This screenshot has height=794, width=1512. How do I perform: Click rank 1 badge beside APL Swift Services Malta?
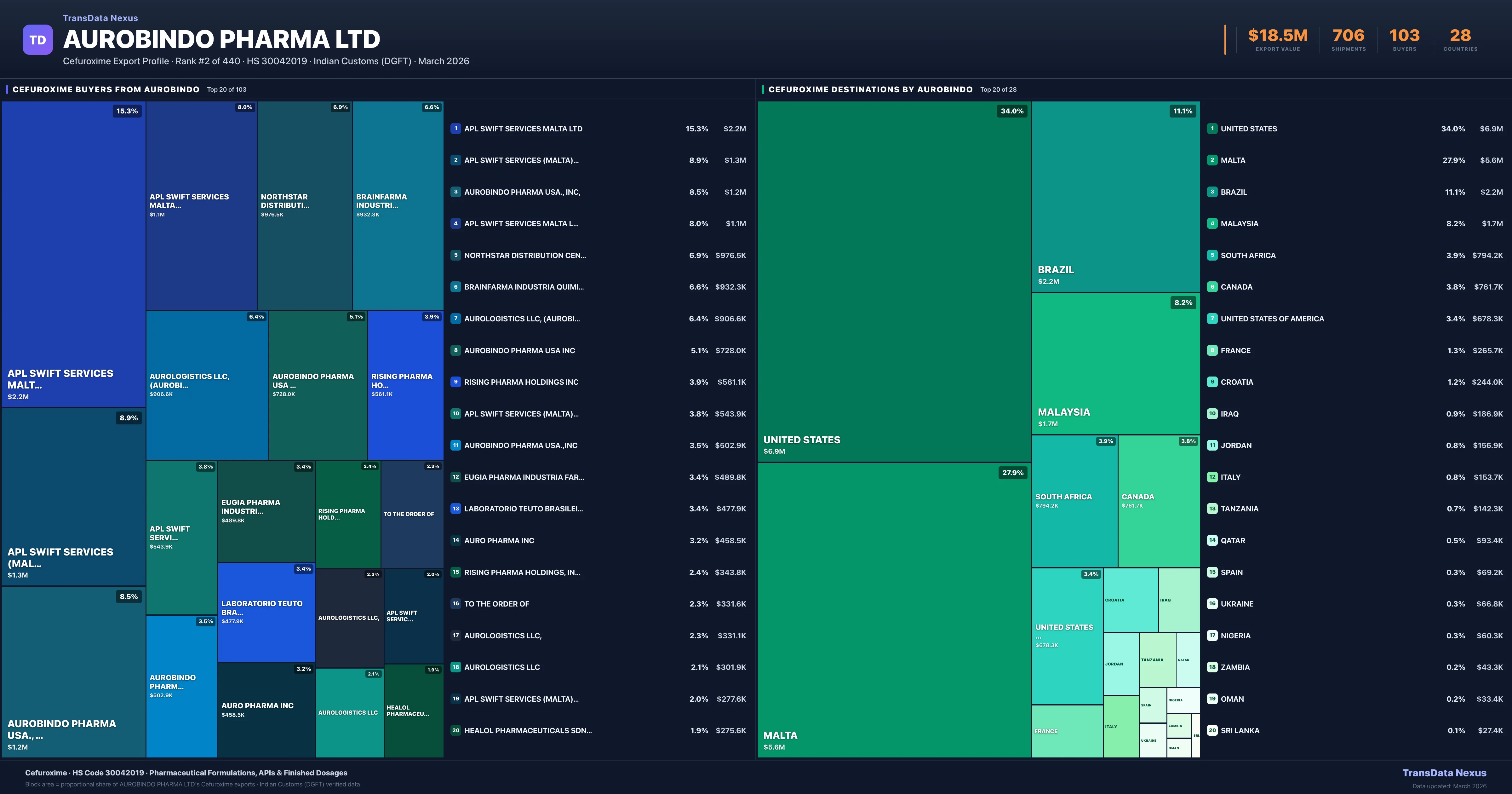(455, 129)
